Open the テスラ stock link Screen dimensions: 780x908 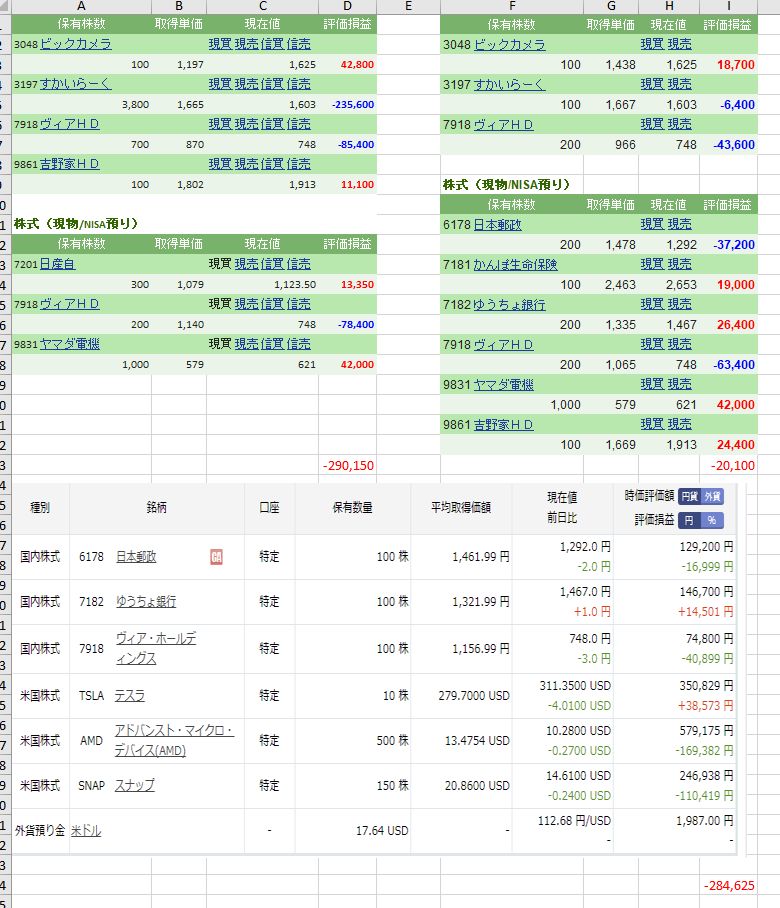coord(130,695)
